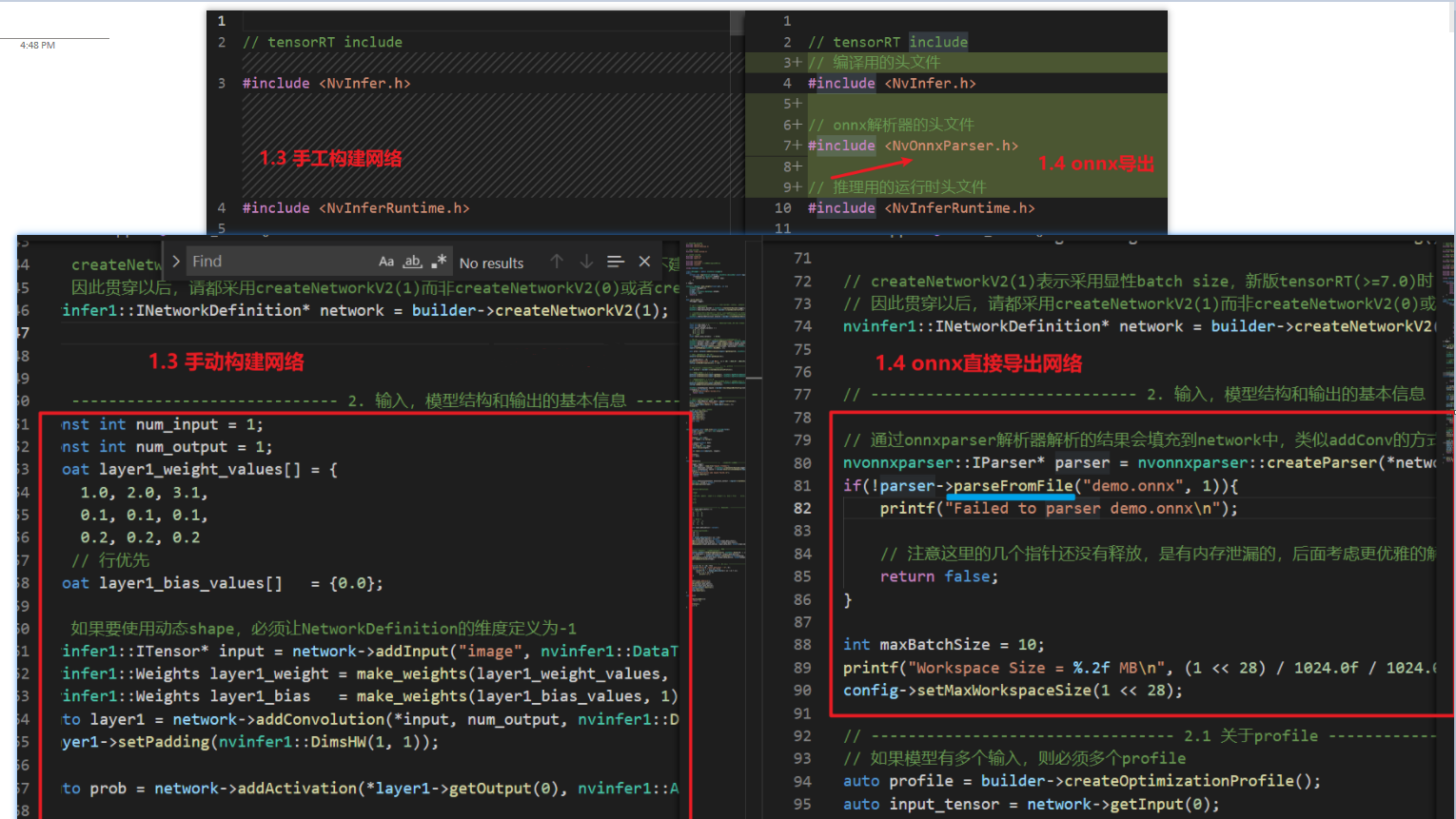Click #include <NvInferRuntime.h> on diff line 10
The image size is (1456, 819).
(x=921, y=208)
